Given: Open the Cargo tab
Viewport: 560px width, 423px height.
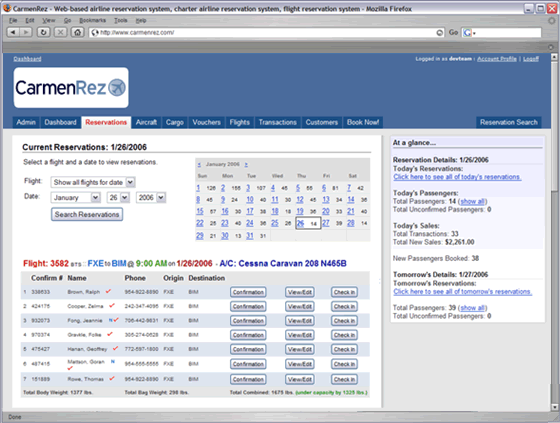Looking at the screenshot, I should (x=175, y=122).
